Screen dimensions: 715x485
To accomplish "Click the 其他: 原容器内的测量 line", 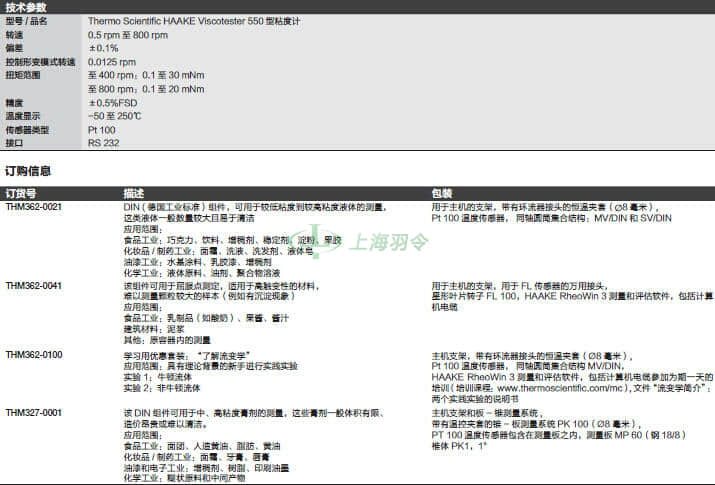I will point(167,340).
